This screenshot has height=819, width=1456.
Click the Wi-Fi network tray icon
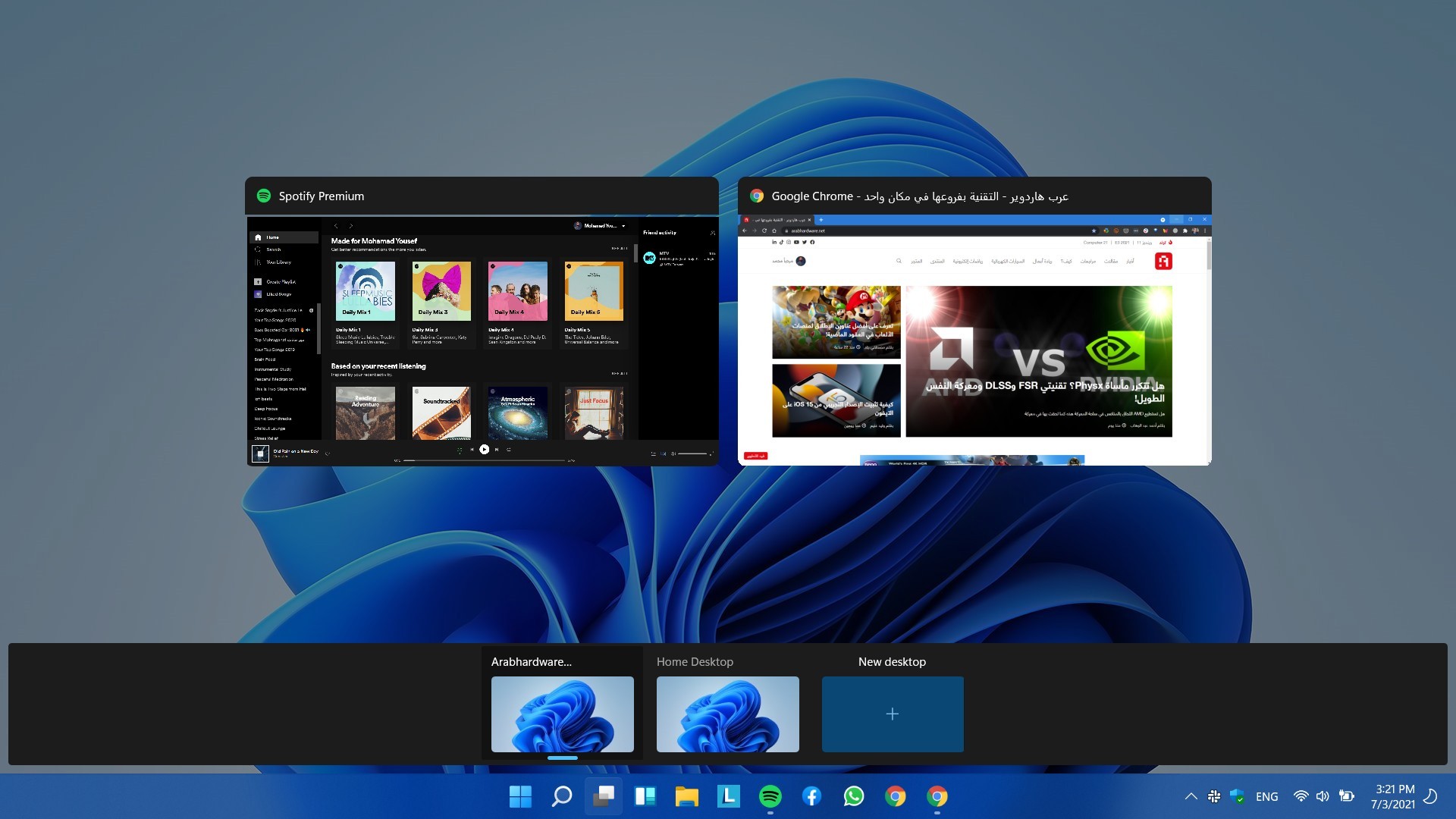point(1301,796)
